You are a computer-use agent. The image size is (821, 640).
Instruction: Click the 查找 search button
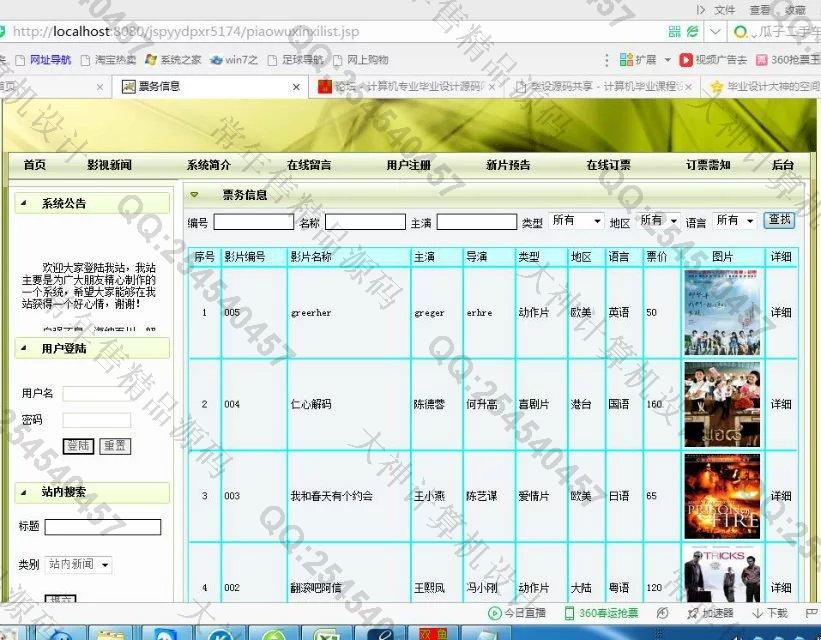(x=779, y=220)
